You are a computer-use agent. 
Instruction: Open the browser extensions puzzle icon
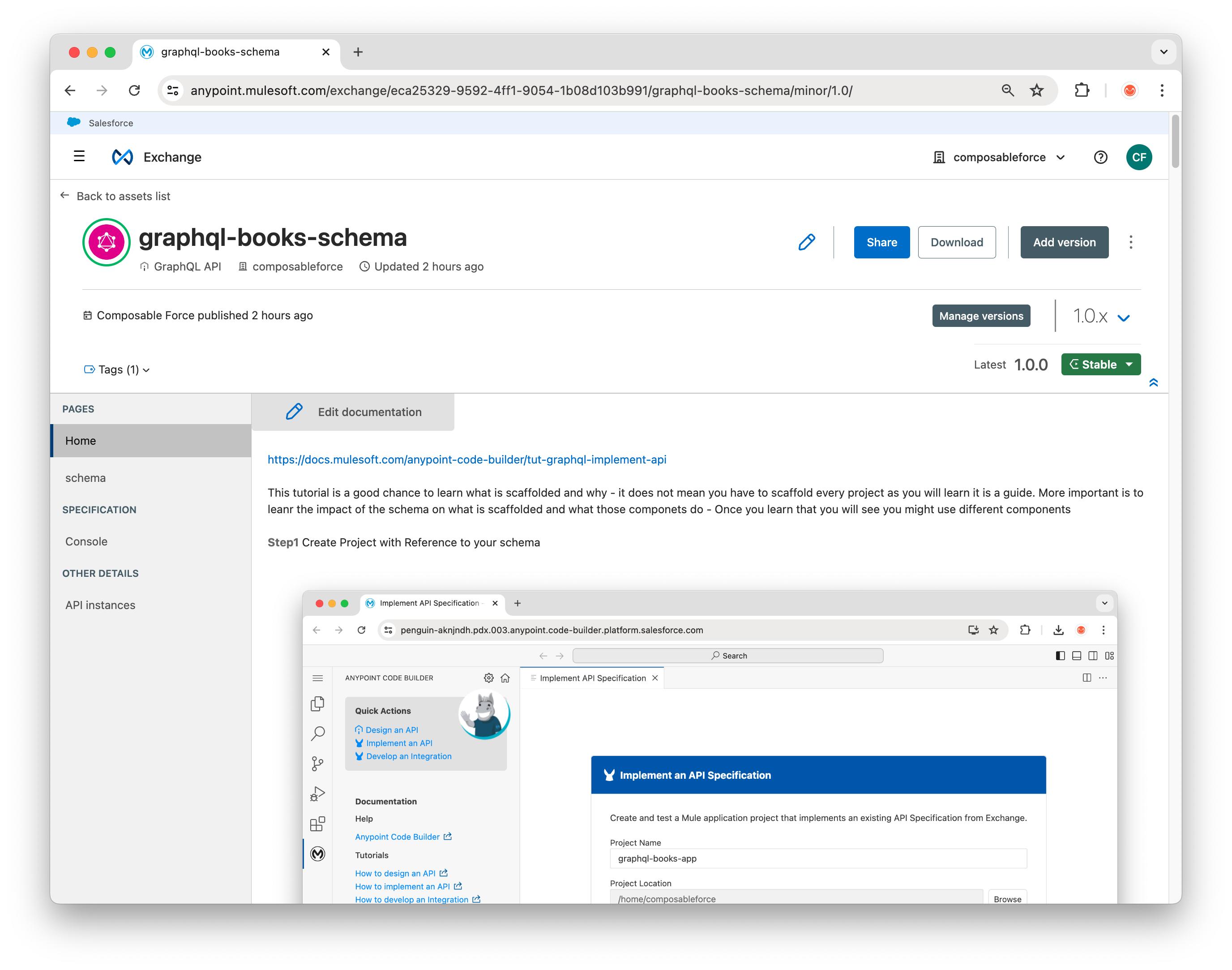click(x=1082, y=90)
